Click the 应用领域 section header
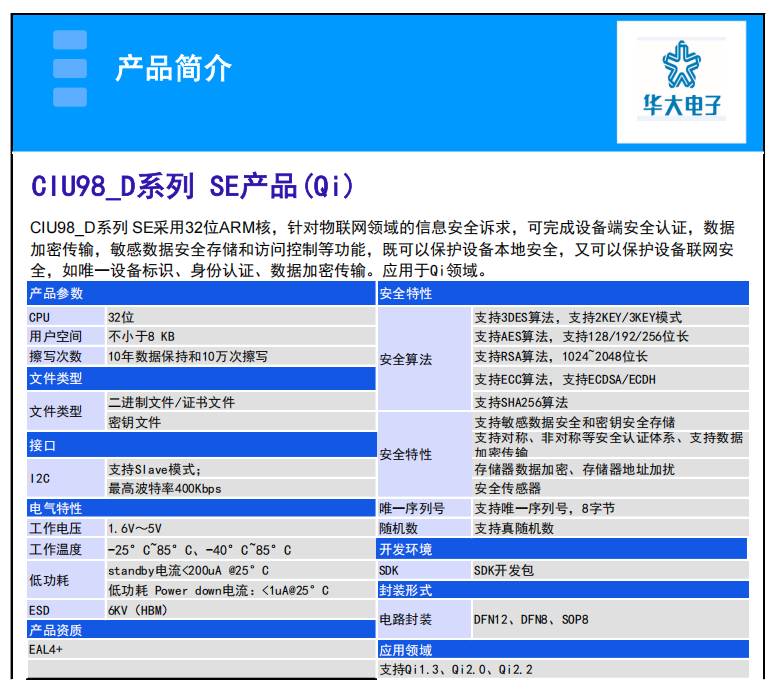Screen dimensions: 775x687 coord(407,650)
